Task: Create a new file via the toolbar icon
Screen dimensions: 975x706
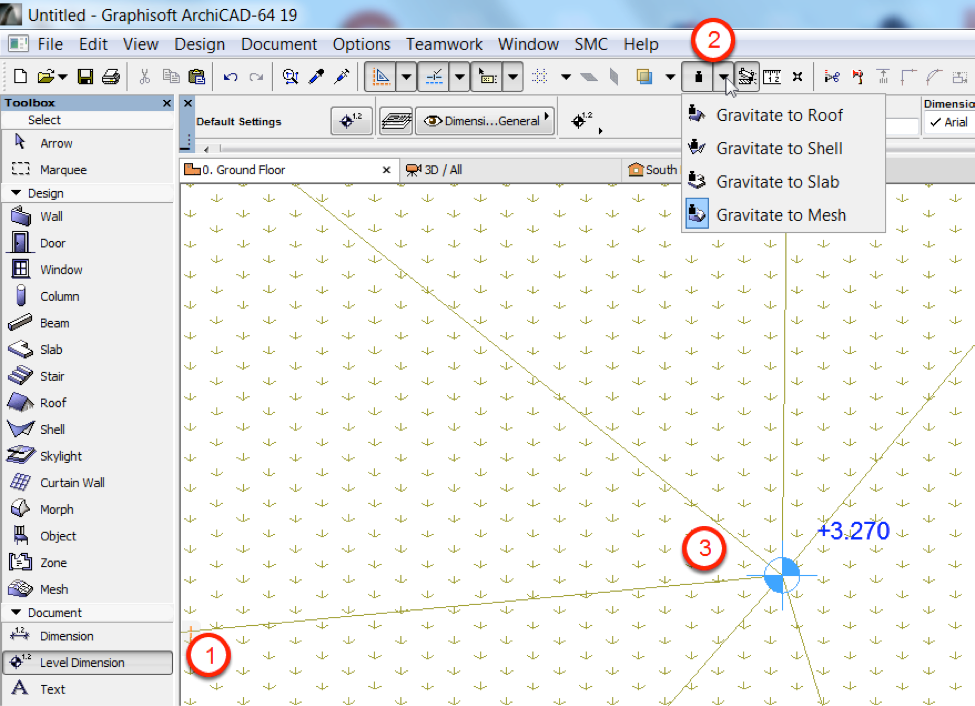Action: pos(21,77)
